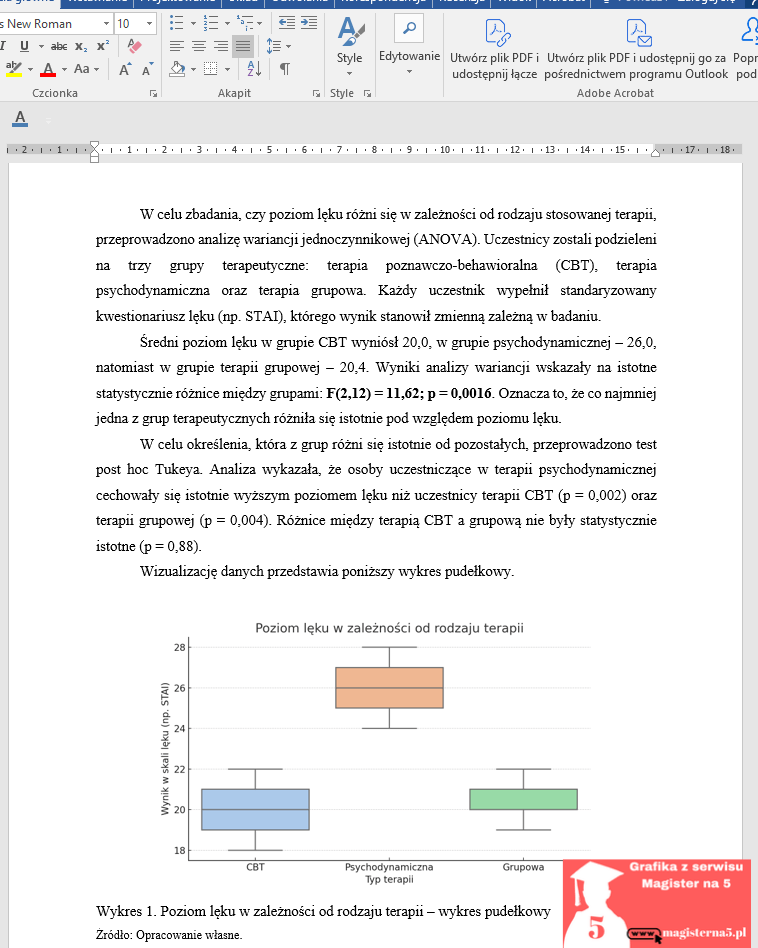Expand the bullet library dropdown arrow
Screen dimensions: 758x948
coord(193,24)
